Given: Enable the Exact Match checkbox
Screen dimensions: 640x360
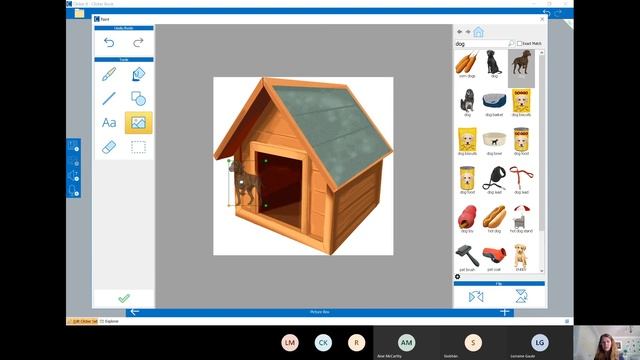Looking at the screenshot, I should (x=520, y=43).
